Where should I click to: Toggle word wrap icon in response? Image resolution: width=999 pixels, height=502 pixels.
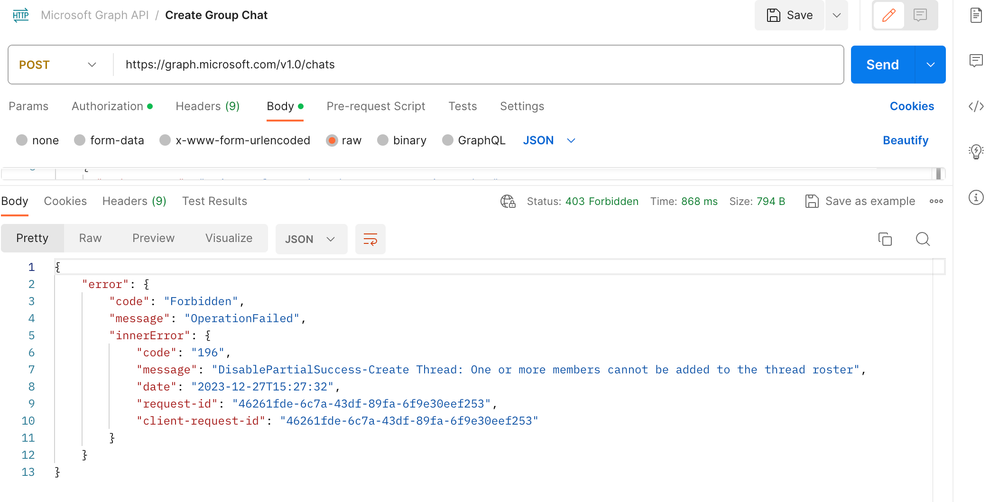370,239
